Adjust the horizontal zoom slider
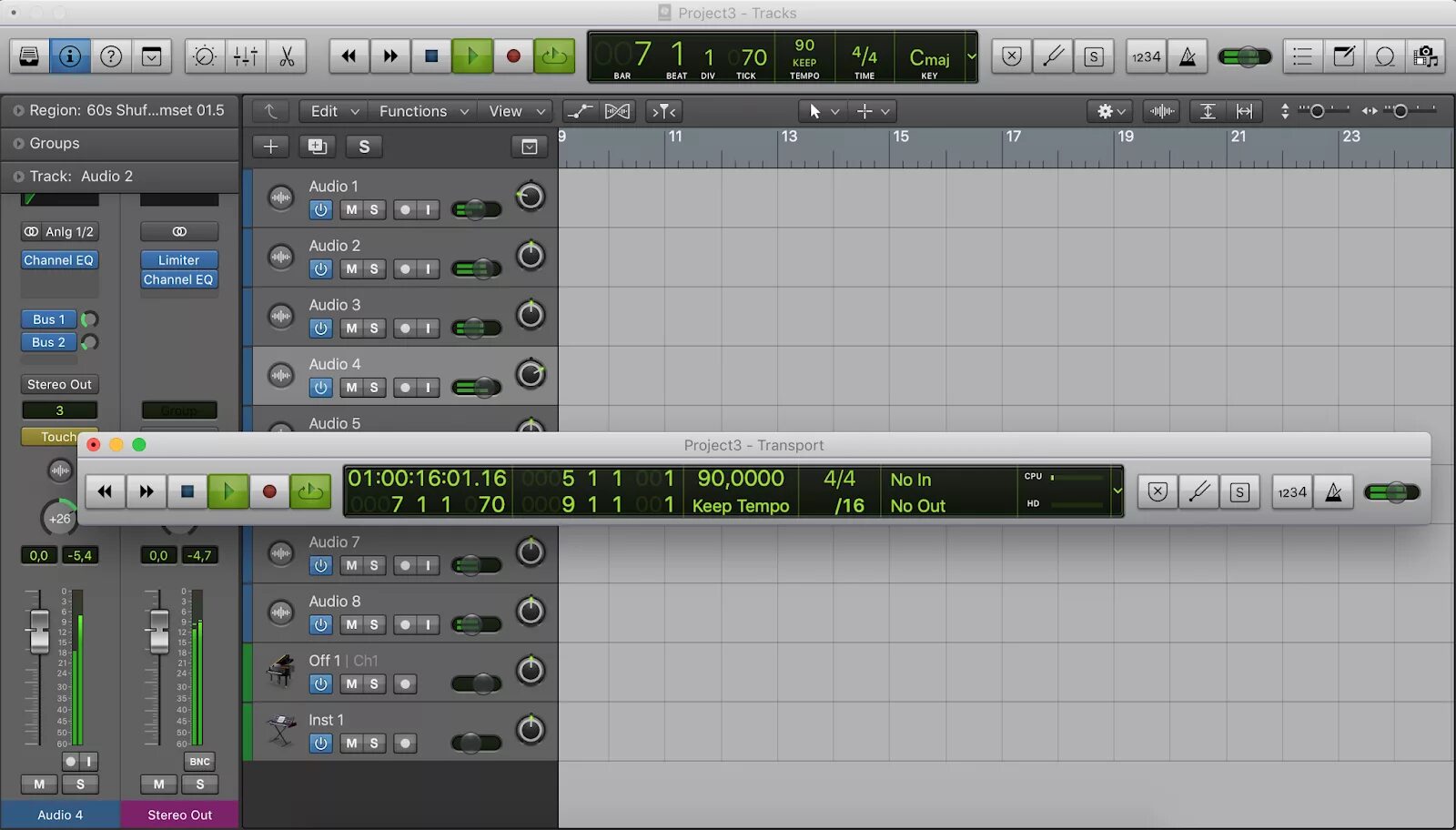This screenshot has height=830, width=1456. pyautogui.click(x=1400, y=111)
